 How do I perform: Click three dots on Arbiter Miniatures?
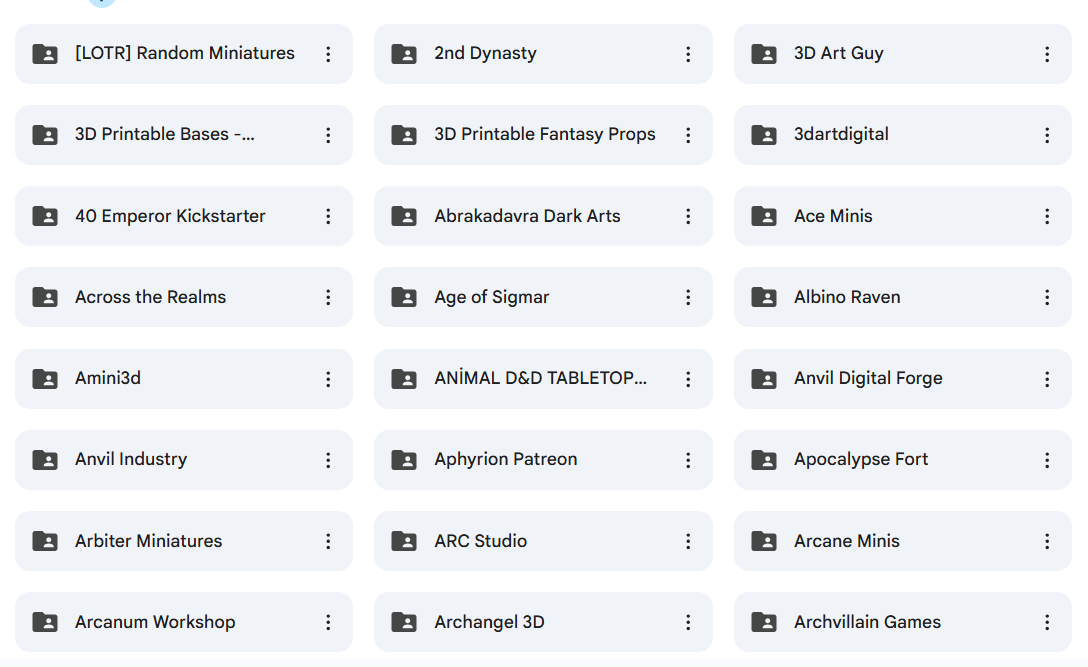pos(328,541)
